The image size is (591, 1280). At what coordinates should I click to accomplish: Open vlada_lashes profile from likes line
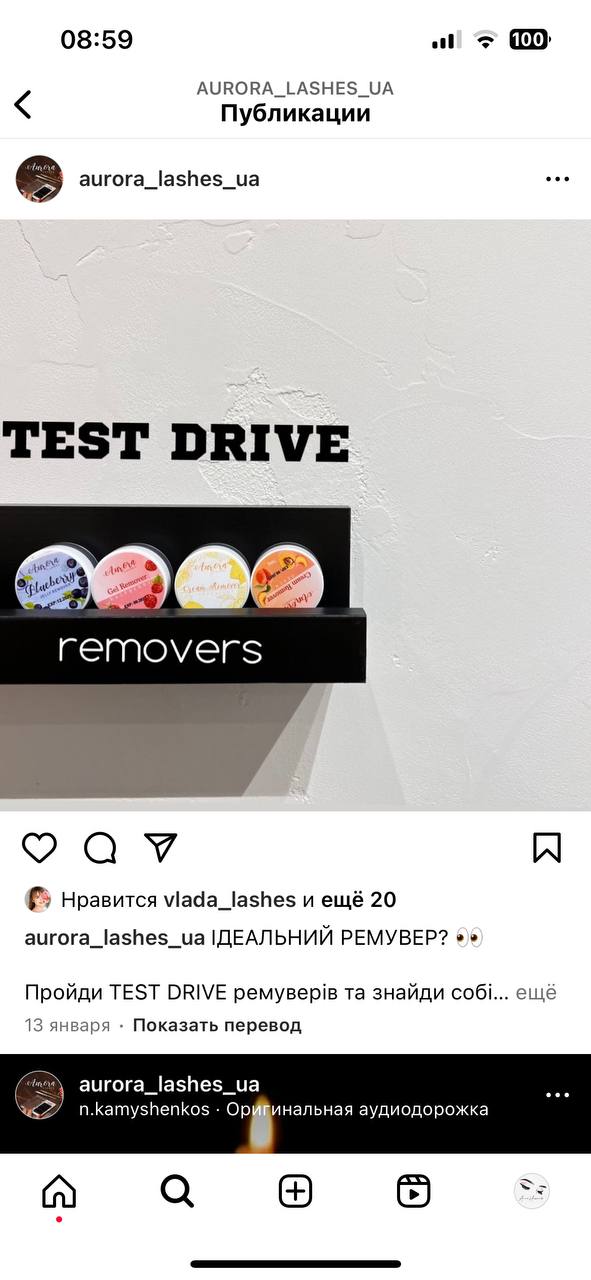pos(230,900)
